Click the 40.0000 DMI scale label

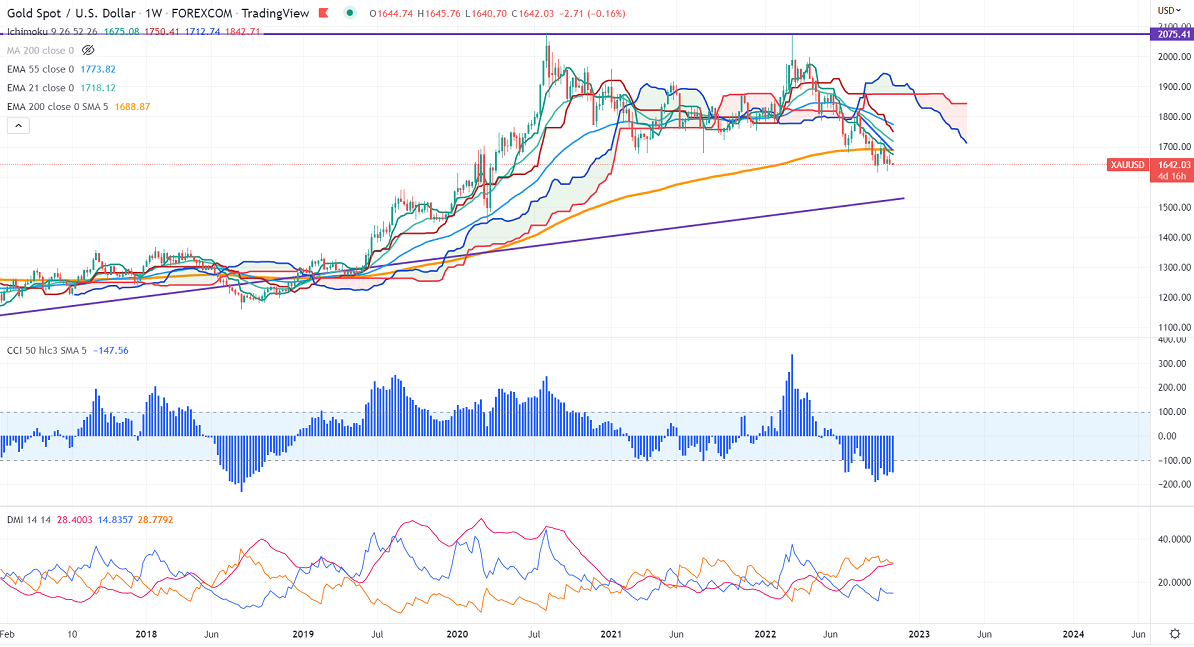[1175, 540]
